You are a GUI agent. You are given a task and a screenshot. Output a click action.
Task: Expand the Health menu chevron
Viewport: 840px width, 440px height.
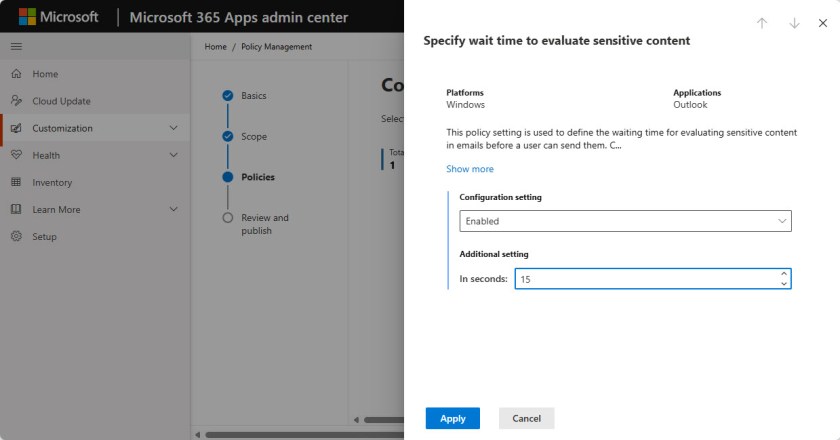click(x=174, y=155)
